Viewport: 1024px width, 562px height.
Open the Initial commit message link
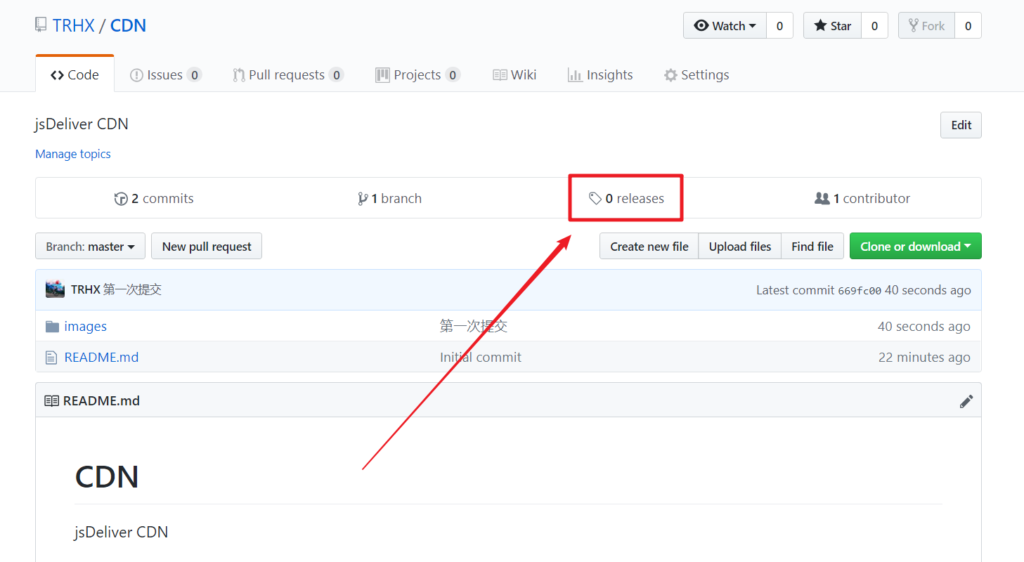tap(480, 357)
